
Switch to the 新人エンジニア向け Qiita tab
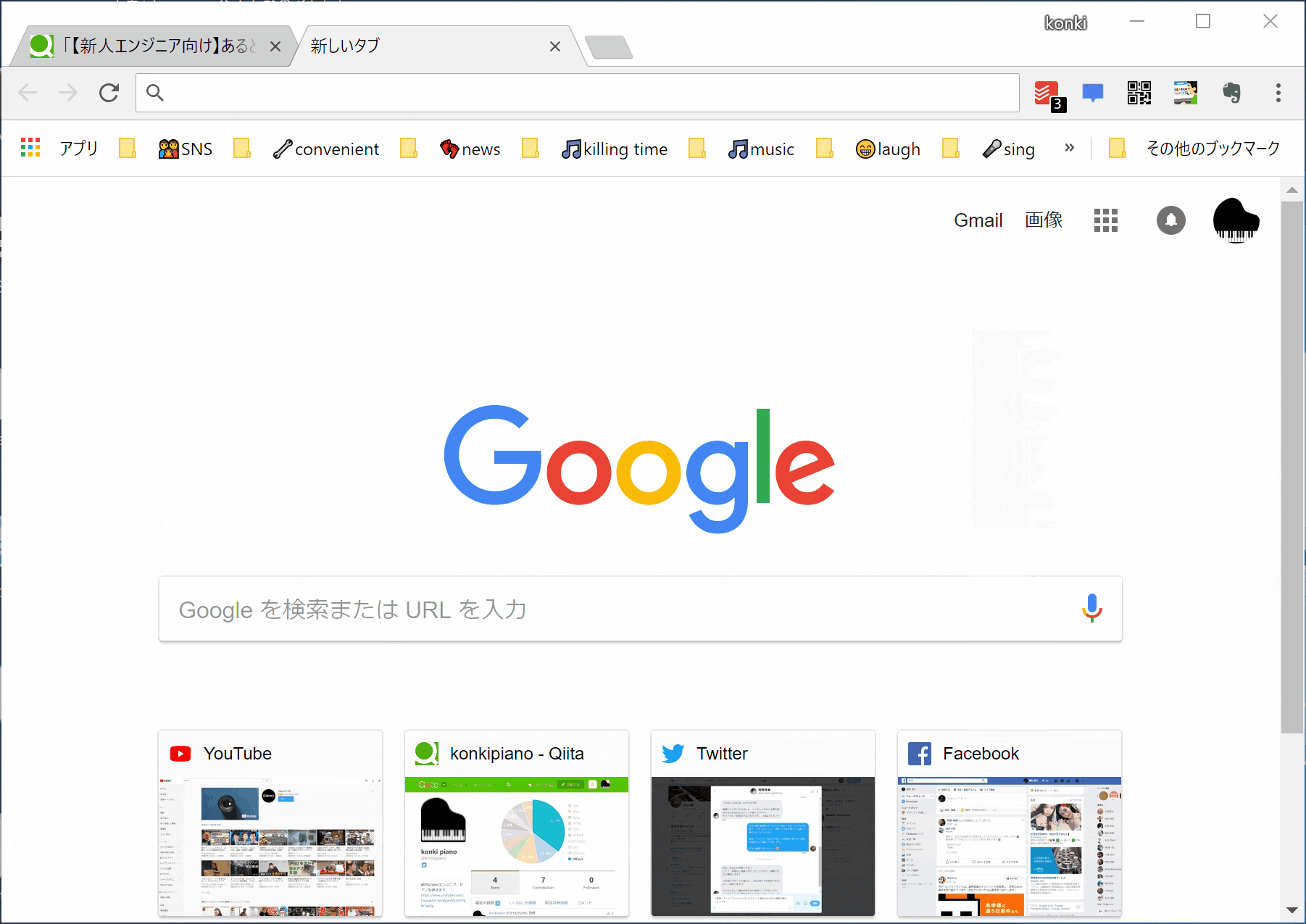click(x=152, y=46)
